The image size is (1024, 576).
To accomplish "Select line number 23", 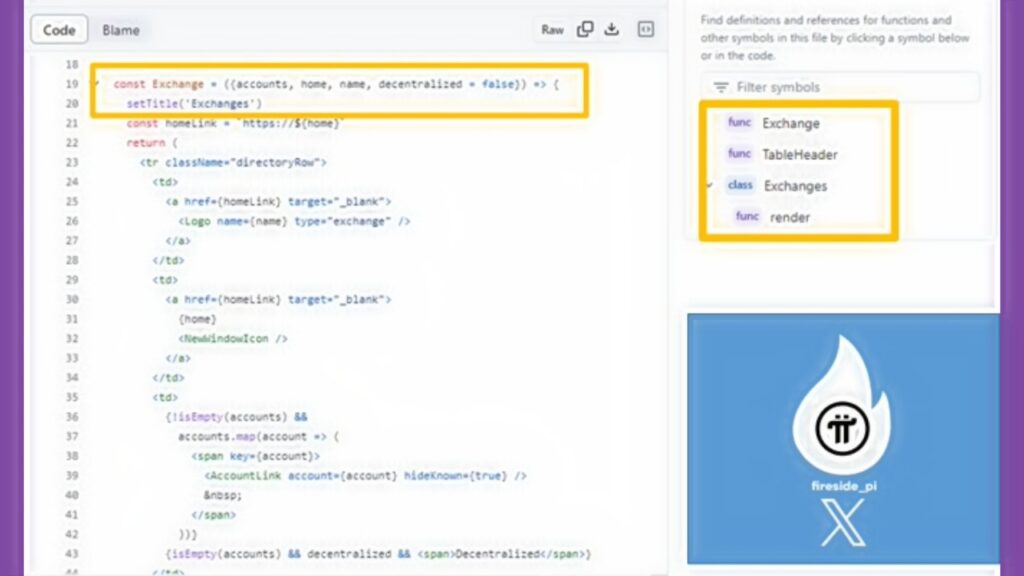I will click(x=70, y=162).
